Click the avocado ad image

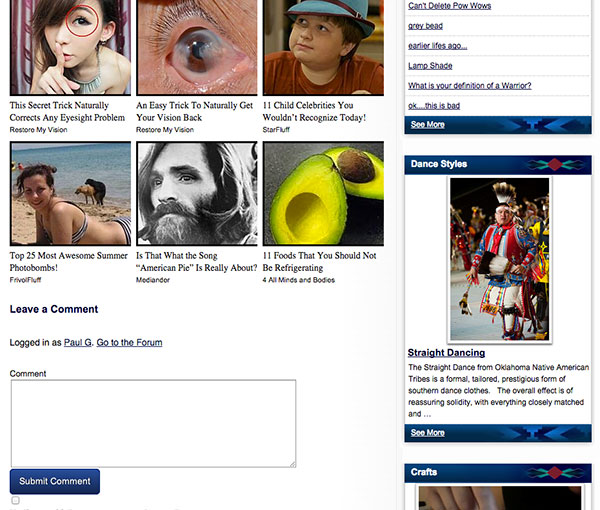[x=323, y=194]
